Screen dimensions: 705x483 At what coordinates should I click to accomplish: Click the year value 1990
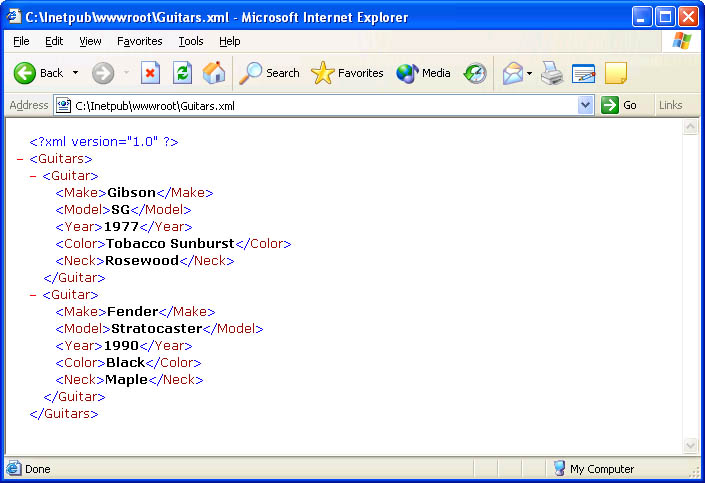[121, 346]
